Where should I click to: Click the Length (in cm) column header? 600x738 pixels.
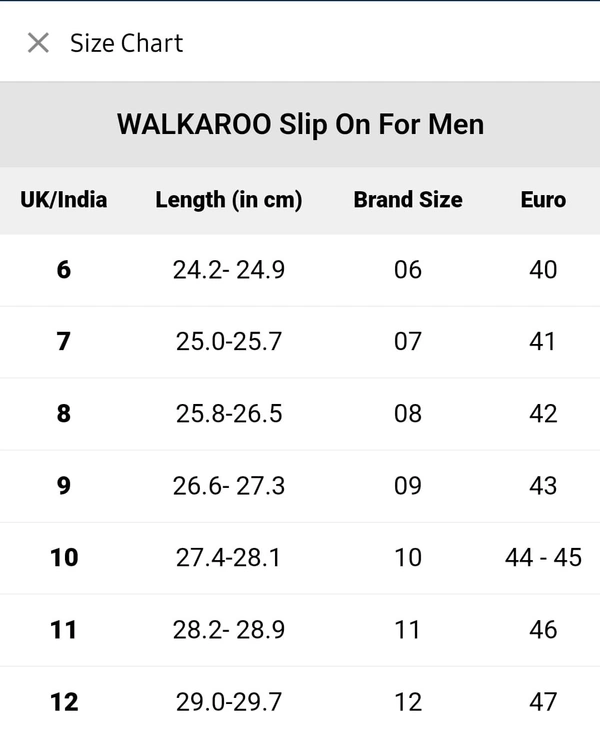(x=229, y=199)
